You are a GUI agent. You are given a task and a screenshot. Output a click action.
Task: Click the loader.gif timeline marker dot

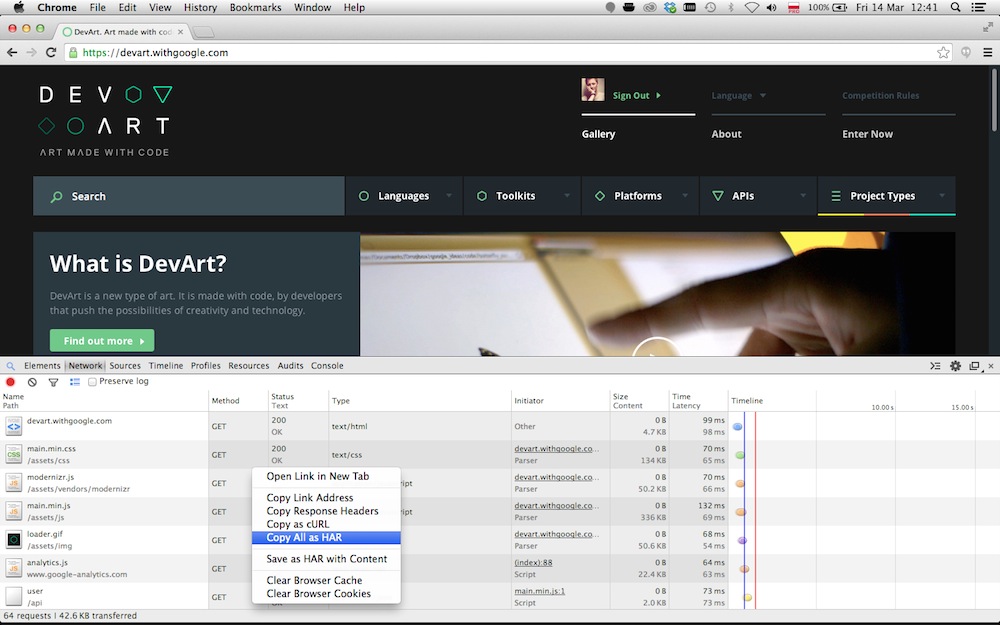click(x=742, y=540)
